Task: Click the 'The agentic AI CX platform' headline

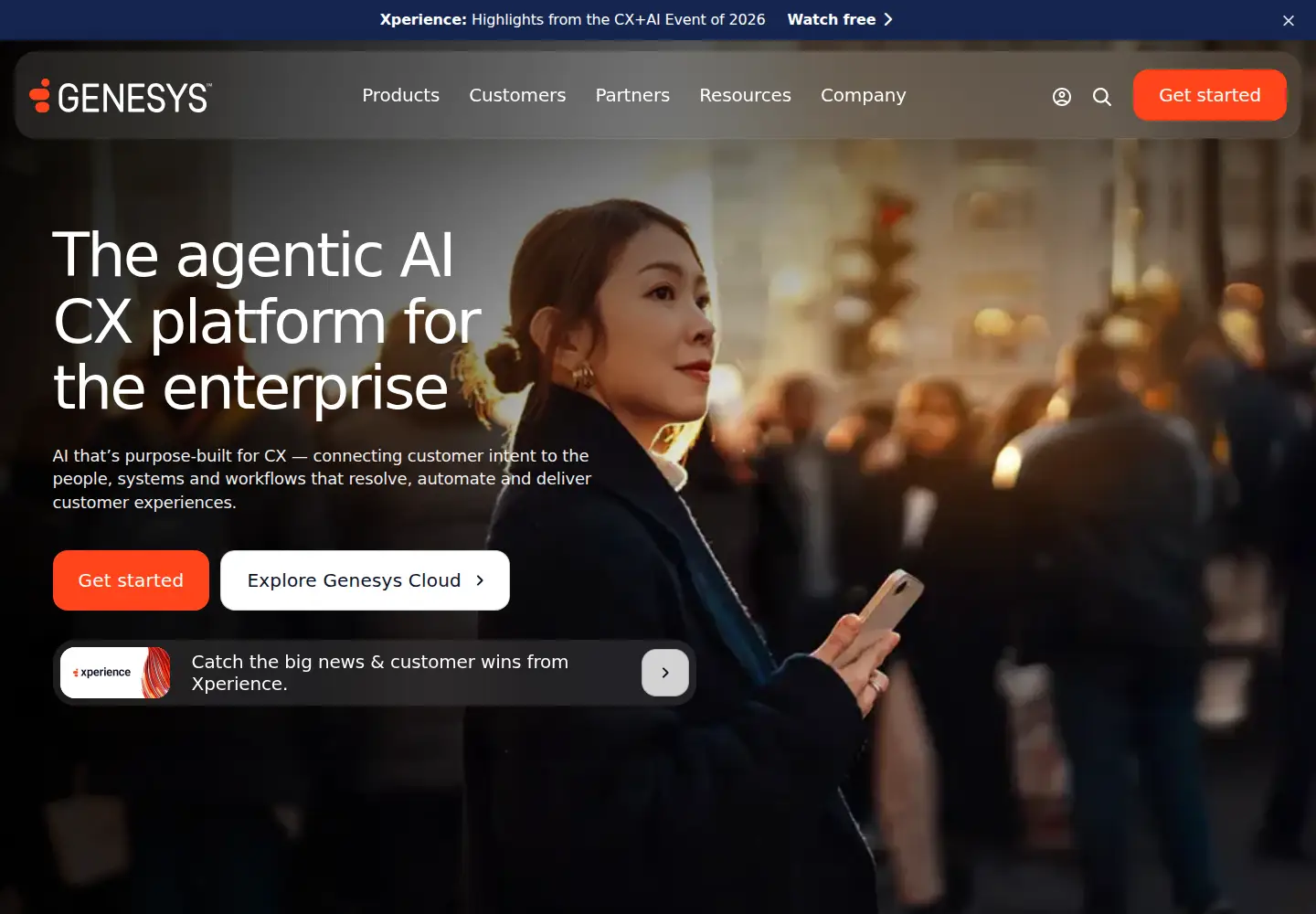Action: coord(267,321)
